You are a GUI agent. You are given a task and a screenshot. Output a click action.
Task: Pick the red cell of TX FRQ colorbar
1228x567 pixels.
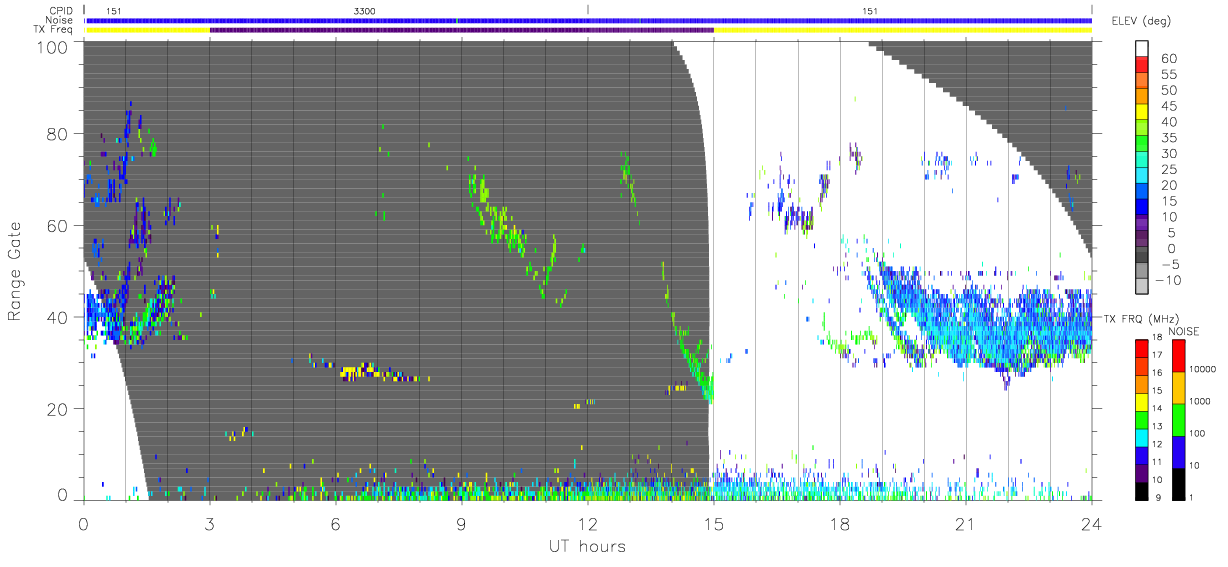coord(1141,348)
